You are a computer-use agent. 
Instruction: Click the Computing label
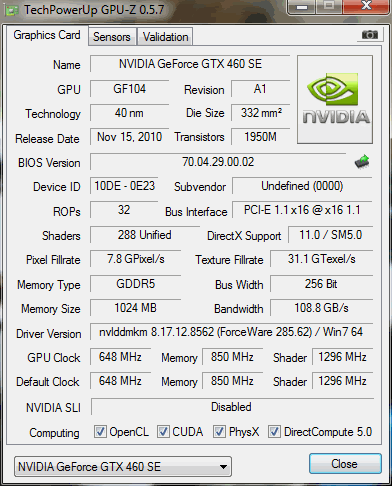(x=54, y=433)
